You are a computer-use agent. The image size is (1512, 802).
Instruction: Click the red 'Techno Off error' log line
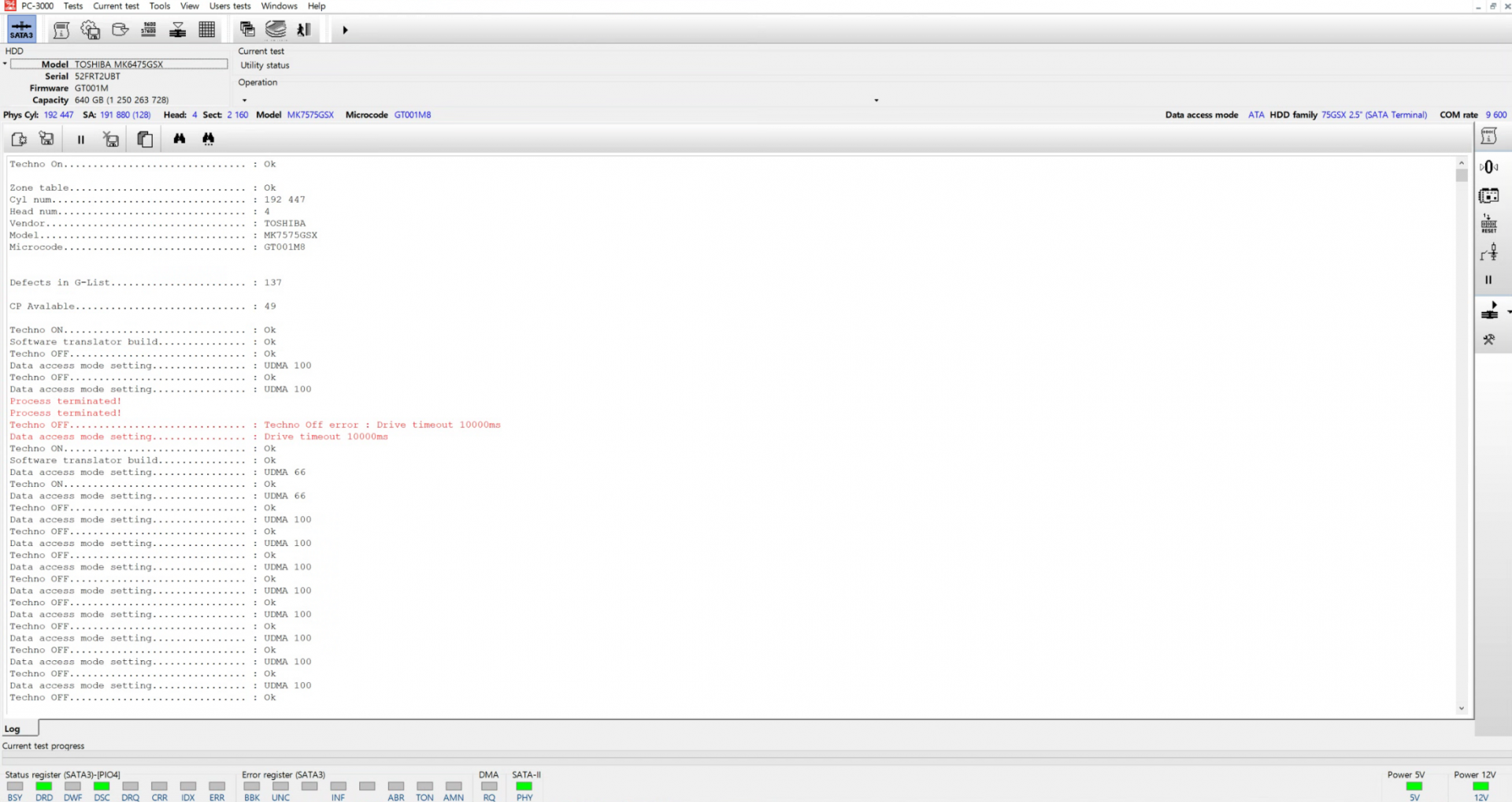[x=255, y=425]
